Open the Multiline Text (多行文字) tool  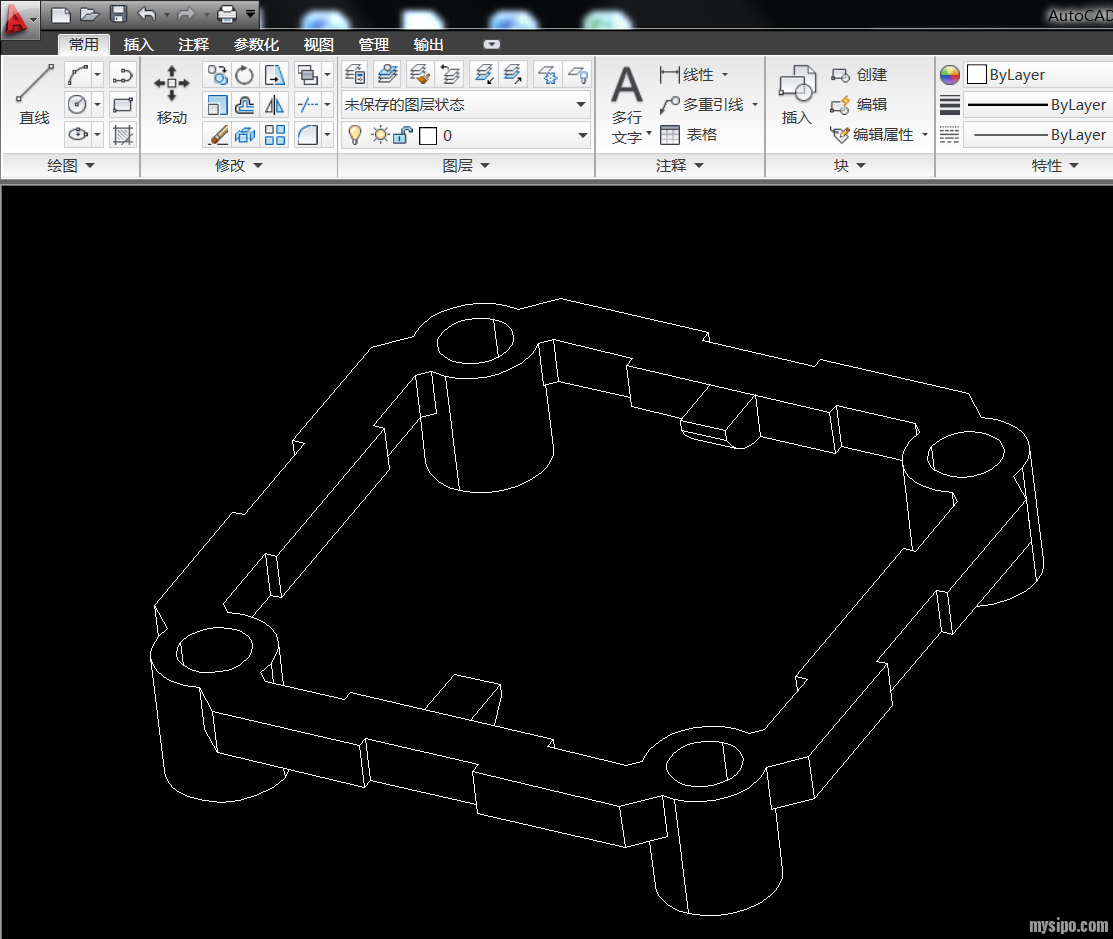[x=627, y=104]
